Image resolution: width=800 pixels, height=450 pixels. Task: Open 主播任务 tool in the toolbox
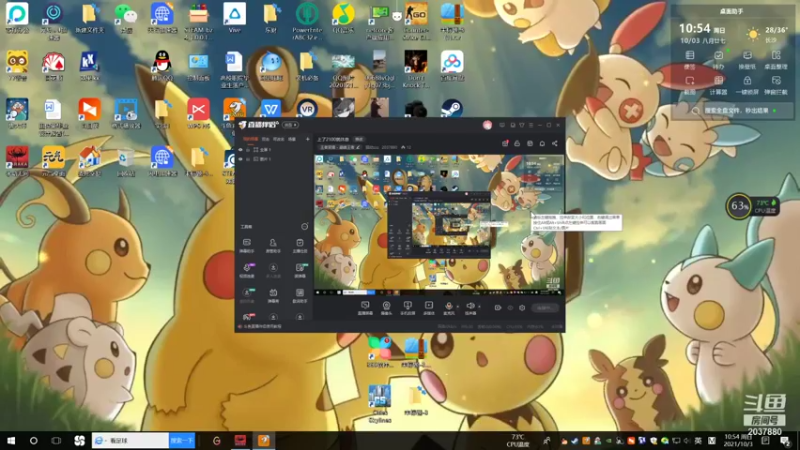coord(299,245)
